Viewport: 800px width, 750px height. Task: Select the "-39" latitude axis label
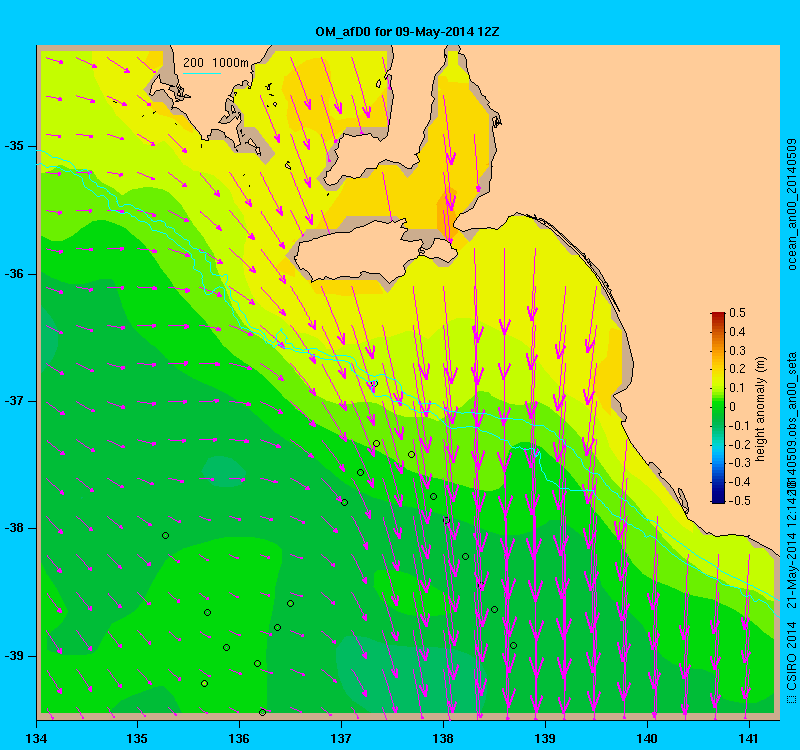pyautogui.click(x=14, y=656)
